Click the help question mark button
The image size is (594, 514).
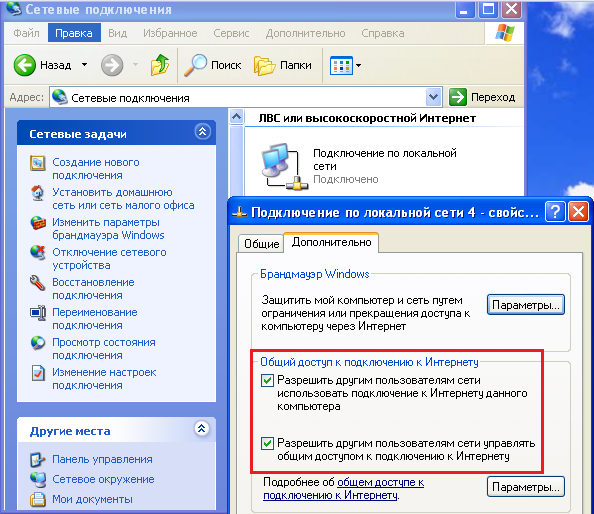(x=555, y=211)
